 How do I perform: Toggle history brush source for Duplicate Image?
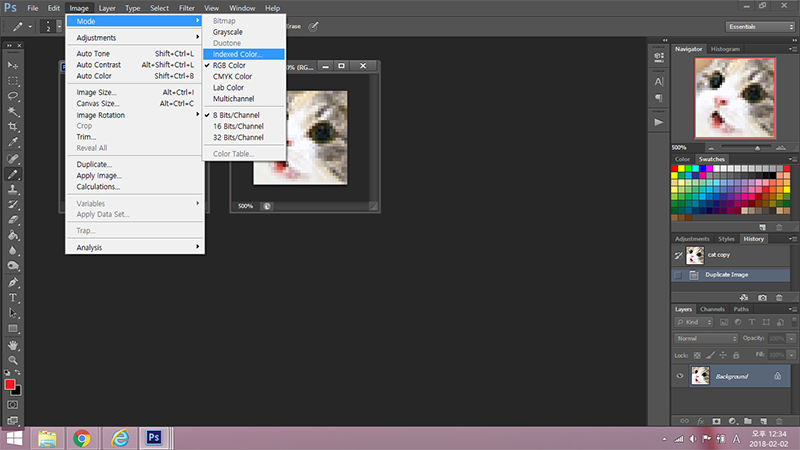[678, 275]
